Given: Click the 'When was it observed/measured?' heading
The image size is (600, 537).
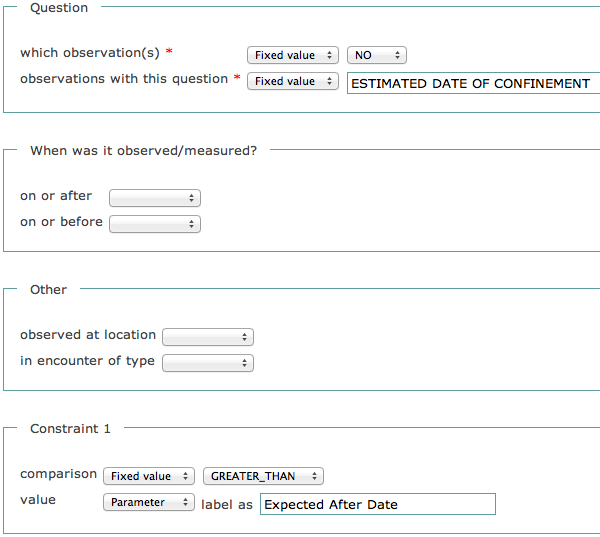Looking at the screenshot, I should [x=143, y=151].
